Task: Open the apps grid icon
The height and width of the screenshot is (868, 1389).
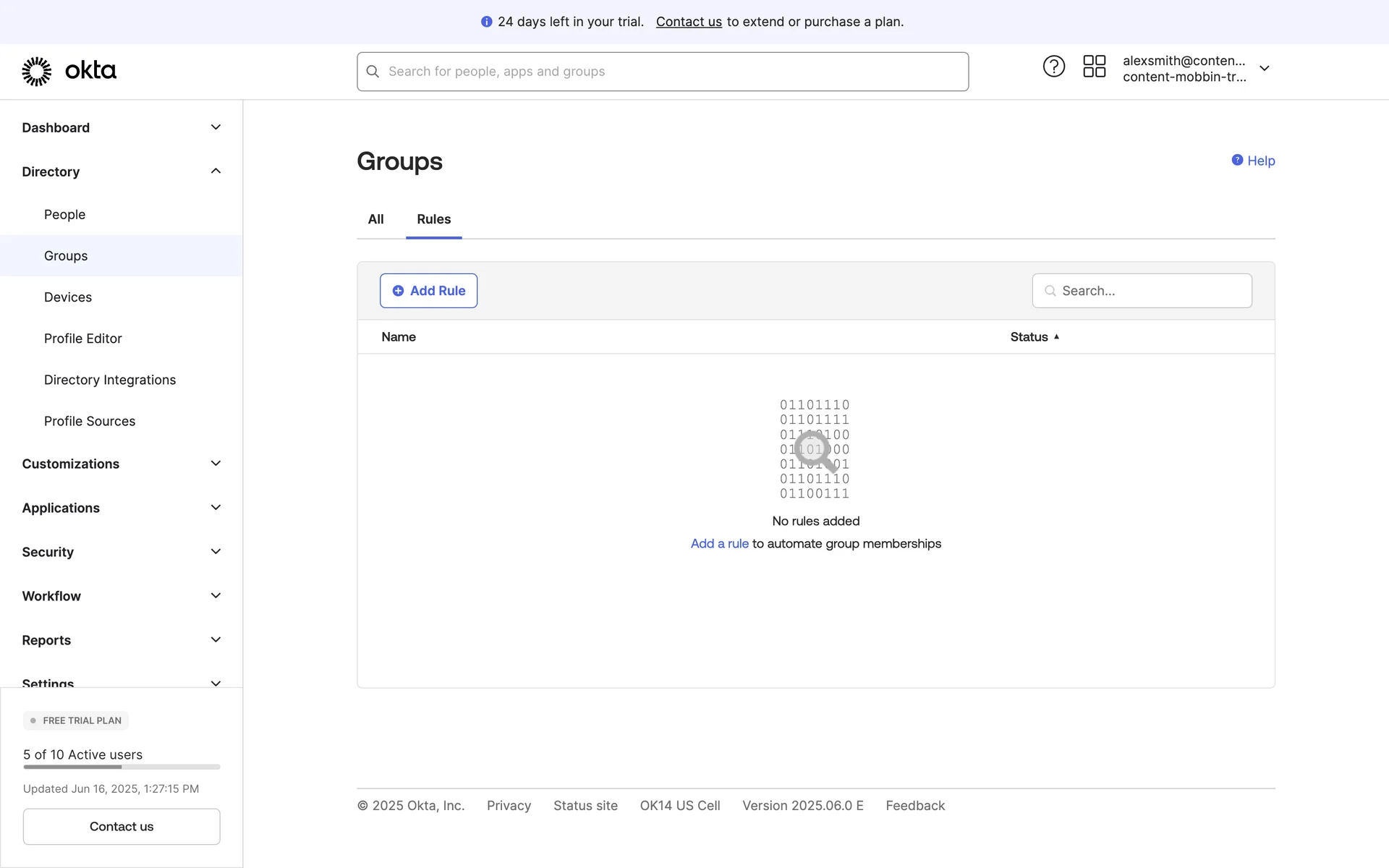Action: pyautogui.click(x=1094, y=67)
